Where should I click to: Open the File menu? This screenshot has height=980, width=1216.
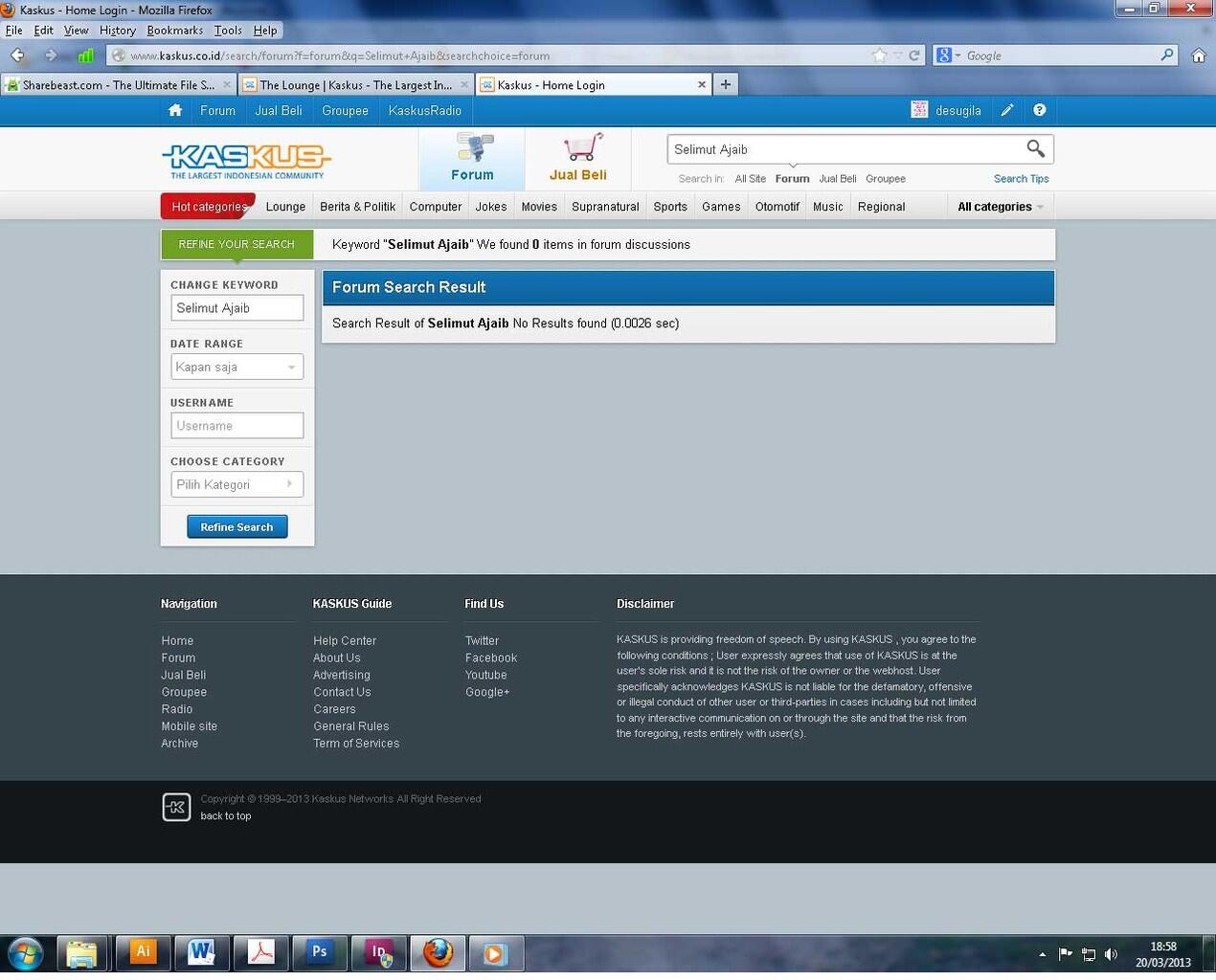pyautogui.click(x=13, y=31)
